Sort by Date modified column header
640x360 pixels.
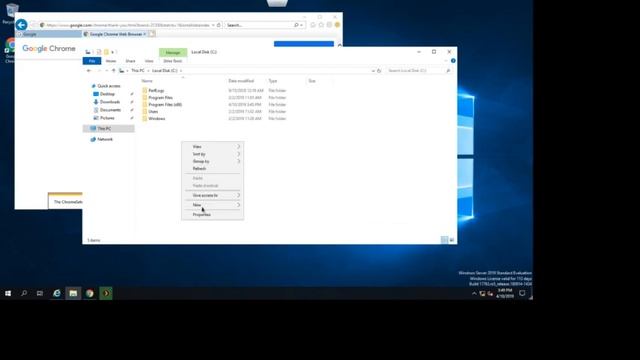(241, 81)
